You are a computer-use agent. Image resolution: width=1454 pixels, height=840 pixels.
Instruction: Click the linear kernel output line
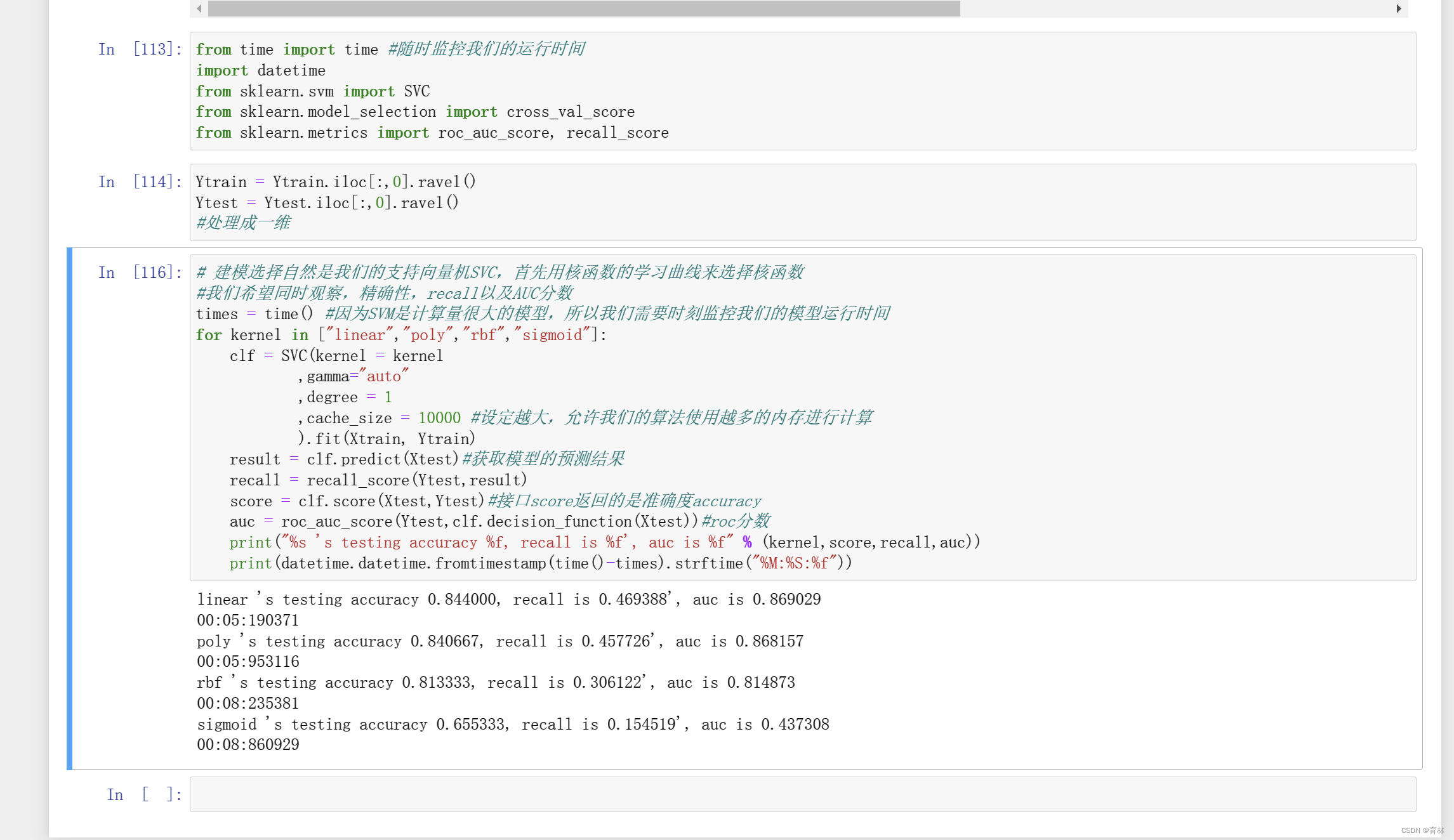coord(509,600)
